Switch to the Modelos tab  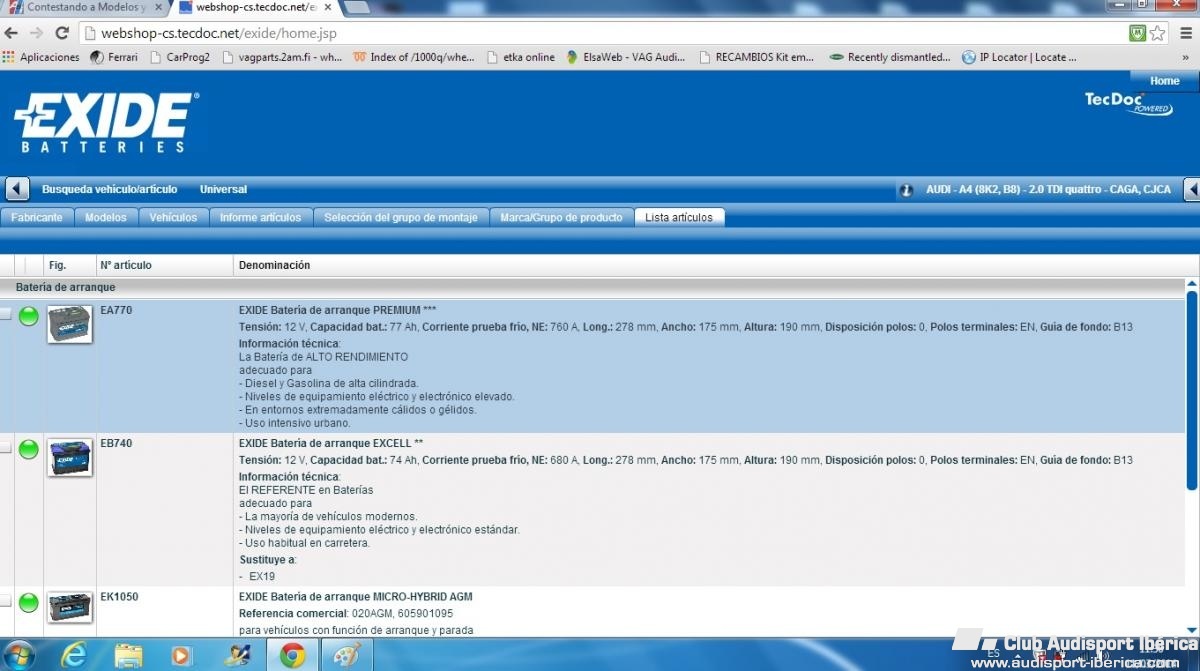coord(106,217)
